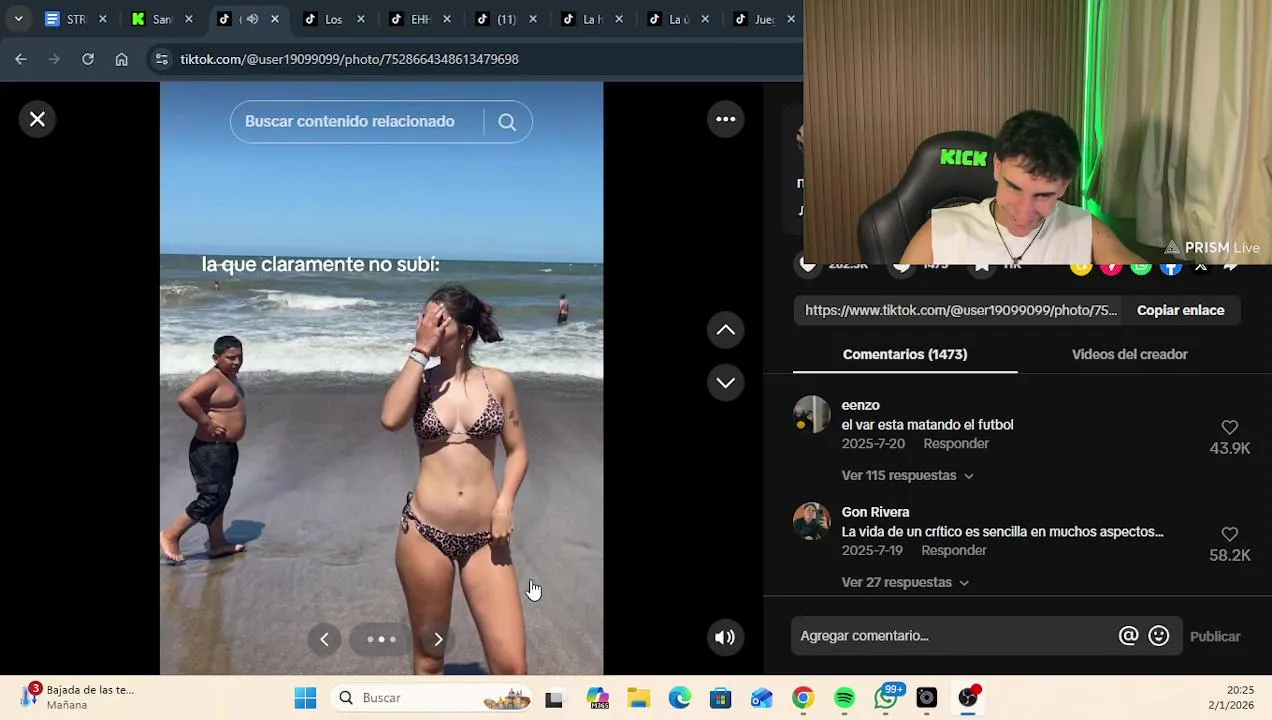The width and height of the screenshot is (1272, 720).
Task: Close the TikTok photo viewer with the X
Action: (x=37, y=119)
